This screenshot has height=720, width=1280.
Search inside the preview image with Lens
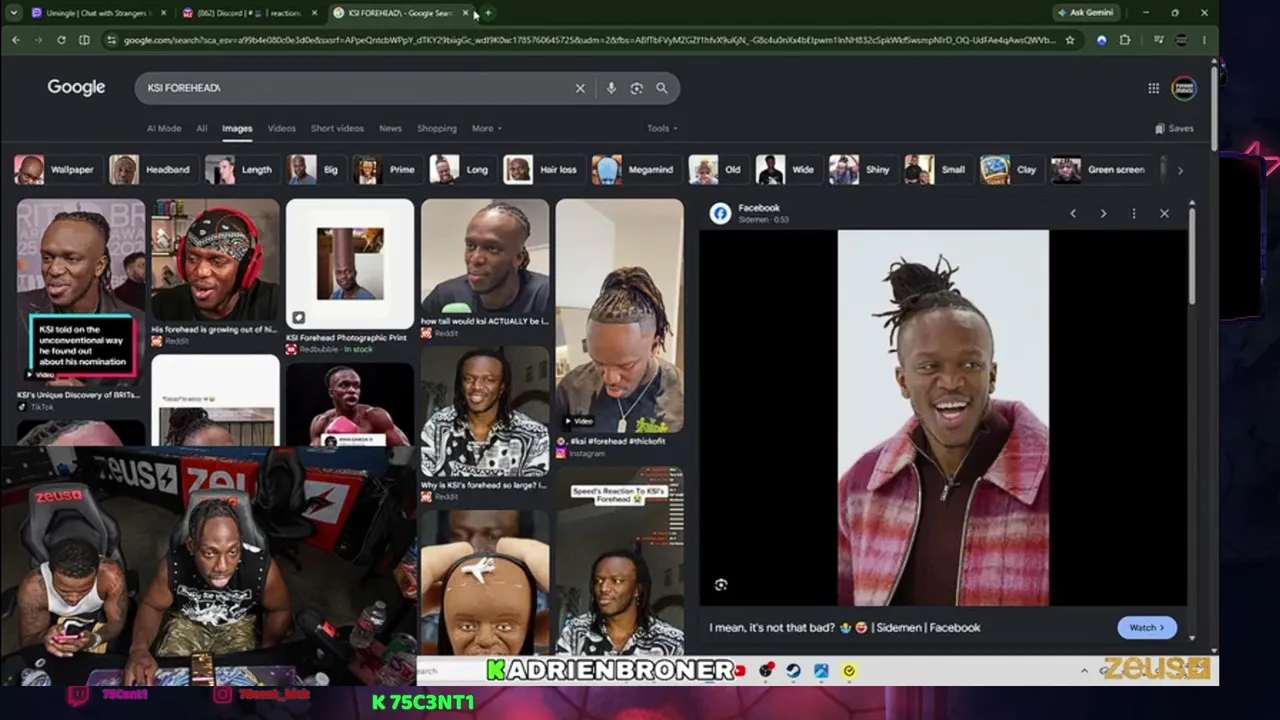(x=721, y=585)
